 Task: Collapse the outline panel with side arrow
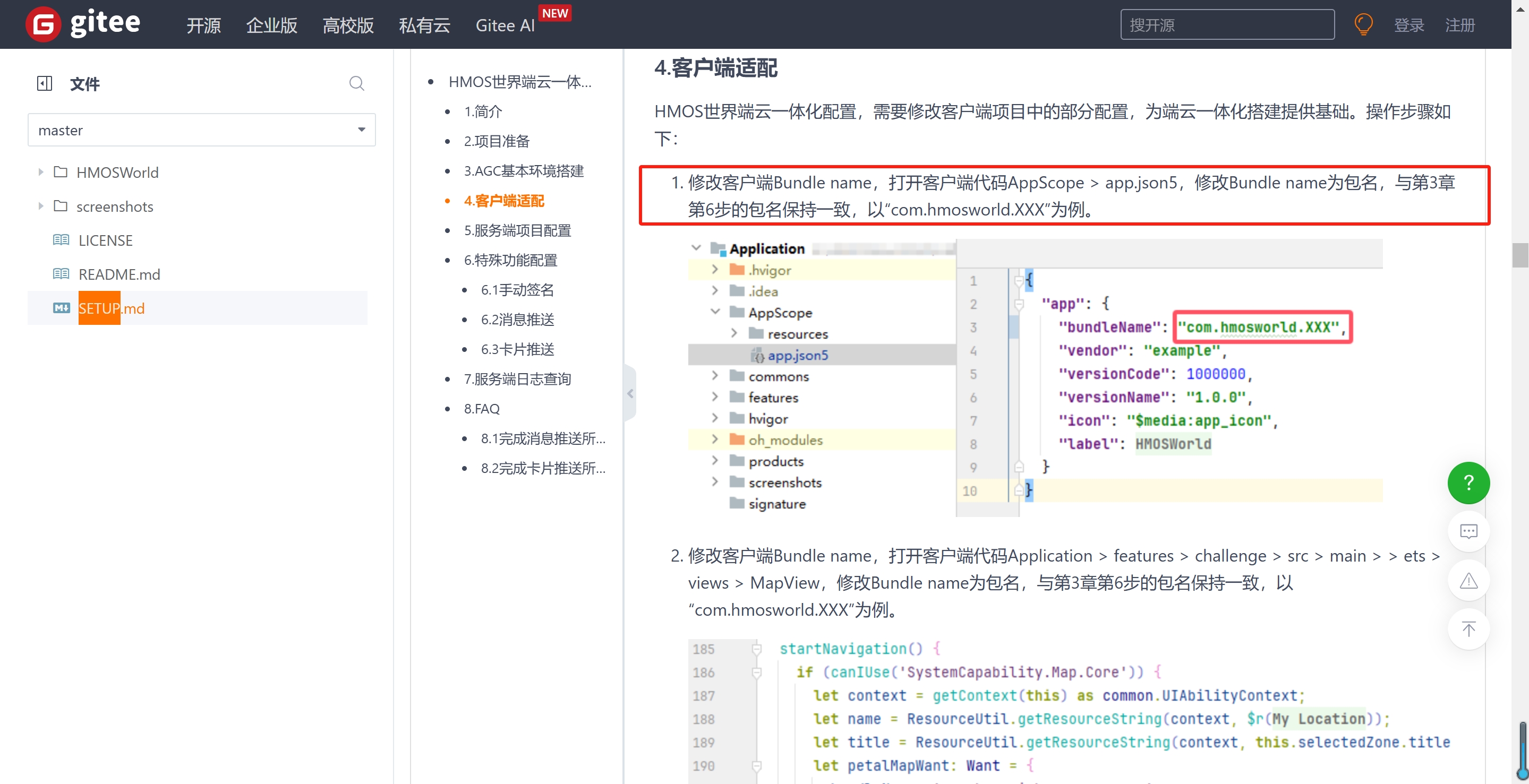(630, 393)
